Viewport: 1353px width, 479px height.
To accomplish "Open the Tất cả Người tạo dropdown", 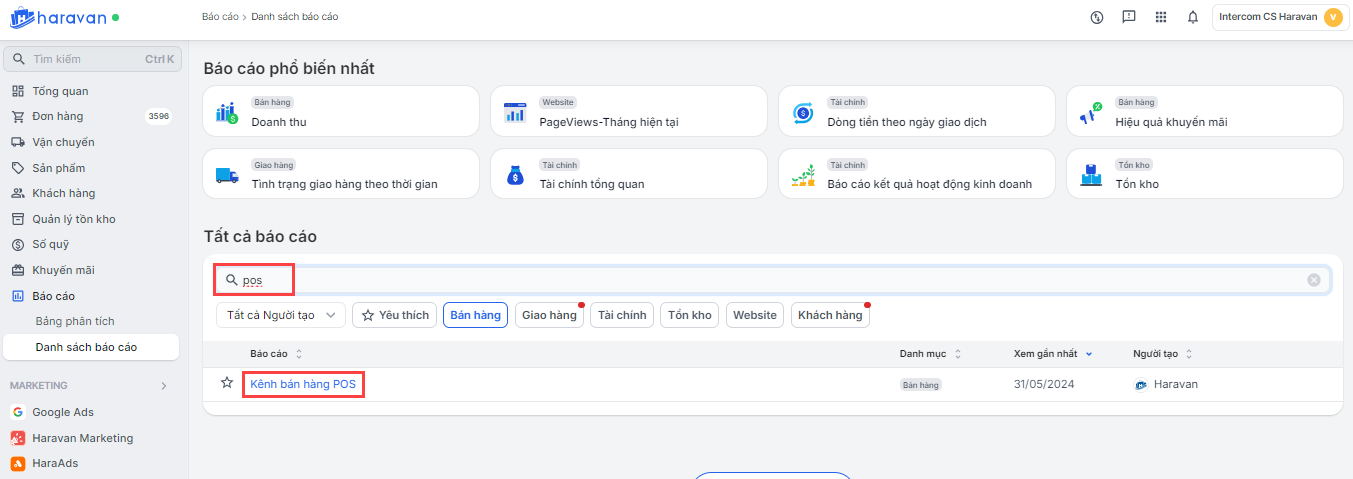I will click(281, 315).
